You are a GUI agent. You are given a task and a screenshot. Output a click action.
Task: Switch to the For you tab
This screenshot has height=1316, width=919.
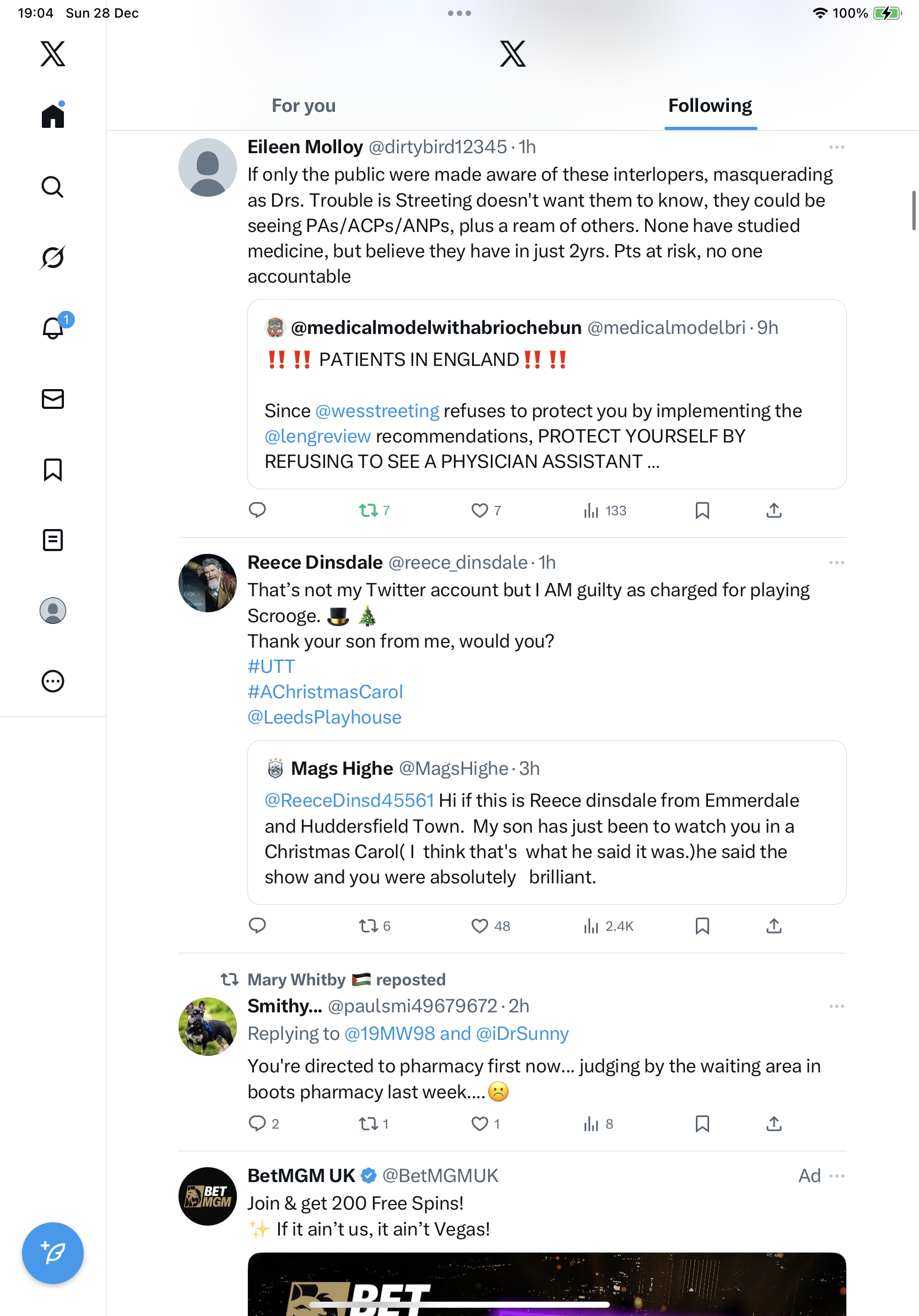(x=304, y=106)
